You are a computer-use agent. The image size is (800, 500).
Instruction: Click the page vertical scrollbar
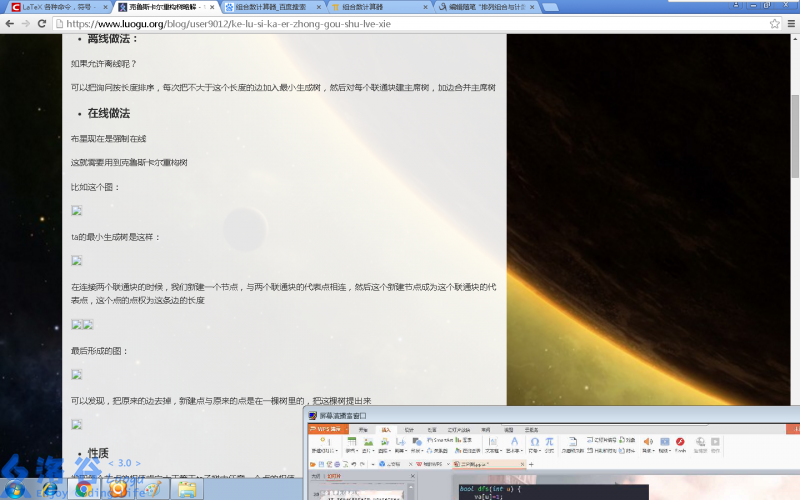(x=795, y=150)
